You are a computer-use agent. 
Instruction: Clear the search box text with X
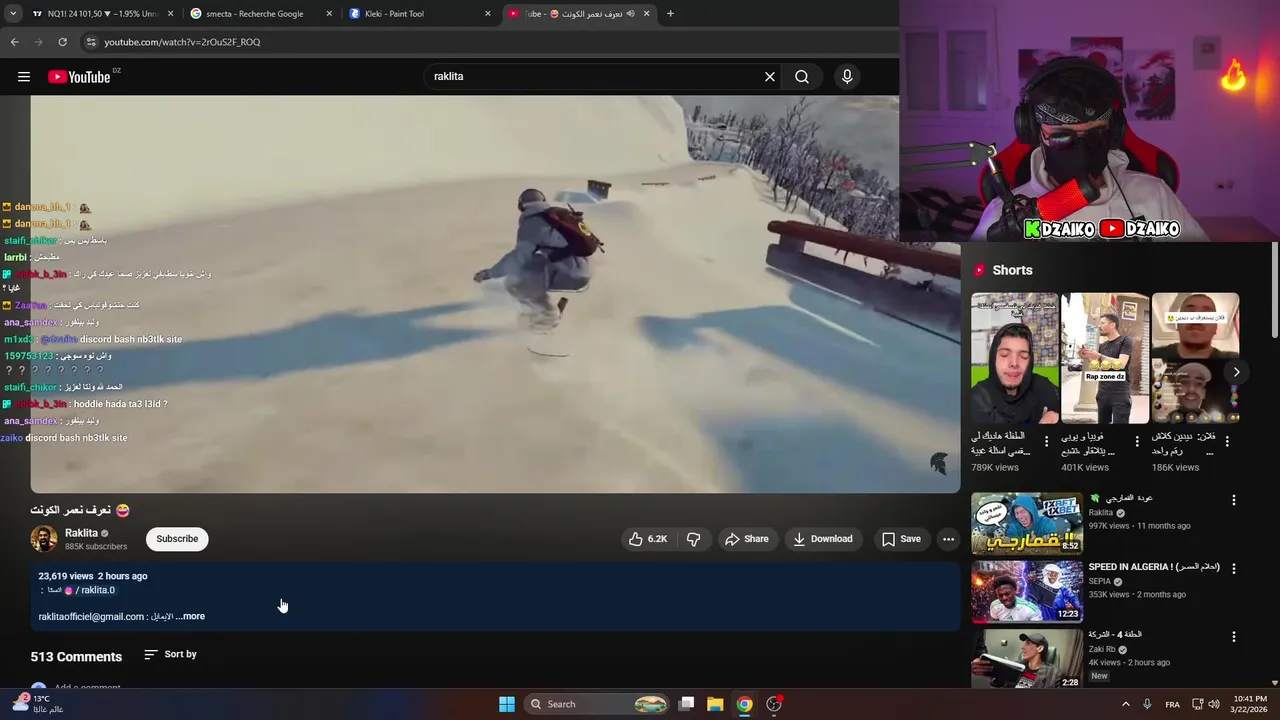pos(770,77)
